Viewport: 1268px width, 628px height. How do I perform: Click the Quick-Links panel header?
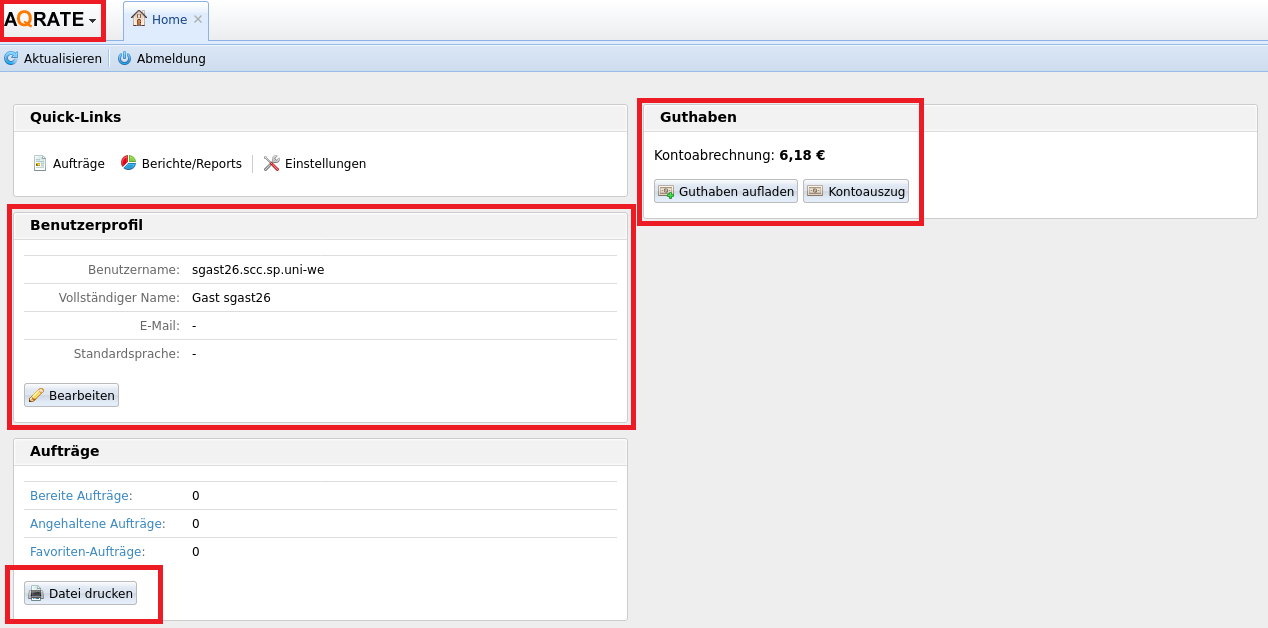[75, 117]
